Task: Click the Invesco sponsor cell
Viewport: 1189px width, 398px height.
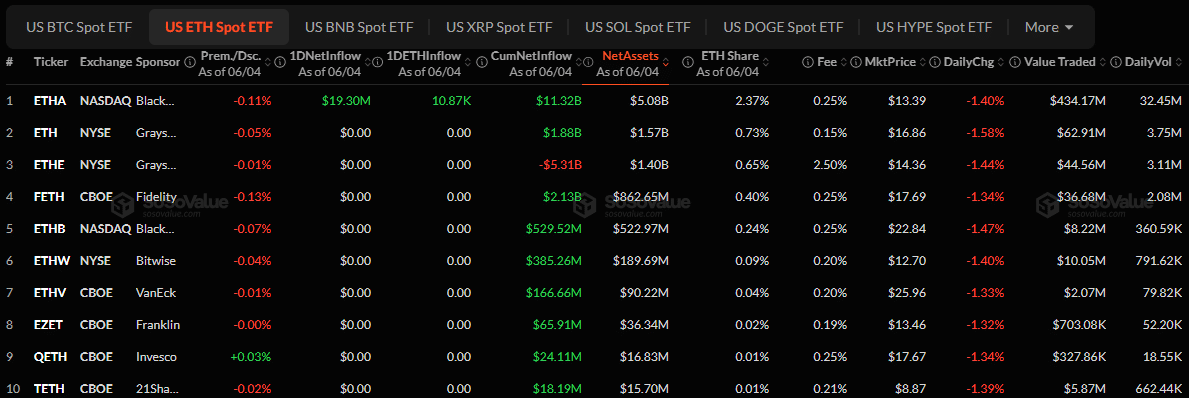Action: tap(156, 357)
